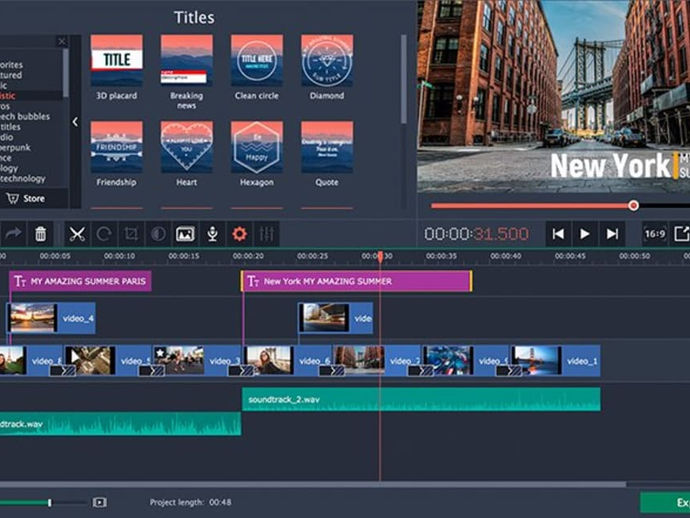Viewport: 690px width, 518px height.
Task: Click the rotate clip icon
Action: [x=104, y=234]
